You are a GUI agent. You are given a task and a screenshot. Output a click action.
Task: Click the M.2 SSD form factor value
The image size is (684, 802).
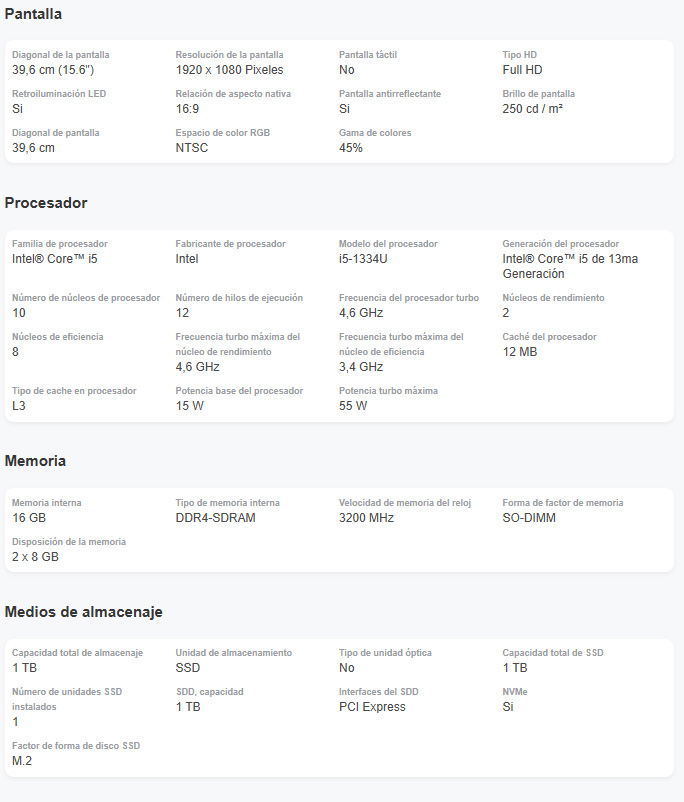pos(22,761)
